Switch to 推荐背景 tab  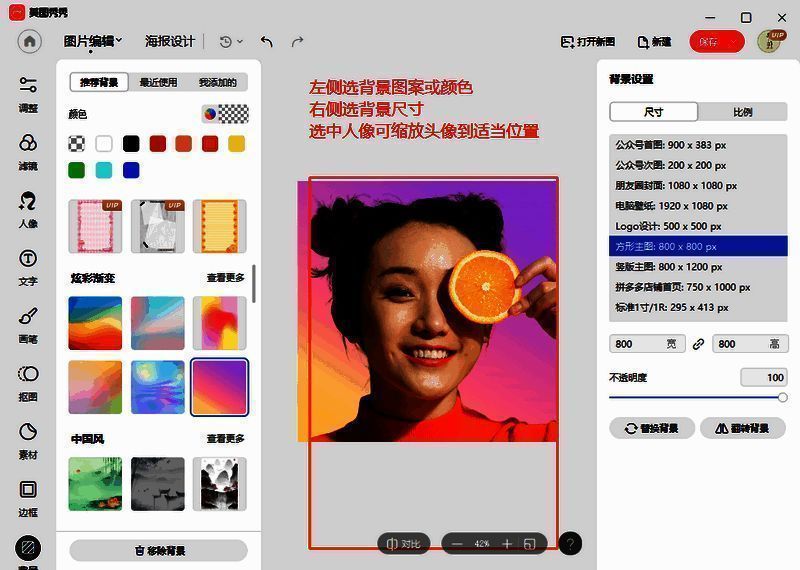(x=99, y=82)
